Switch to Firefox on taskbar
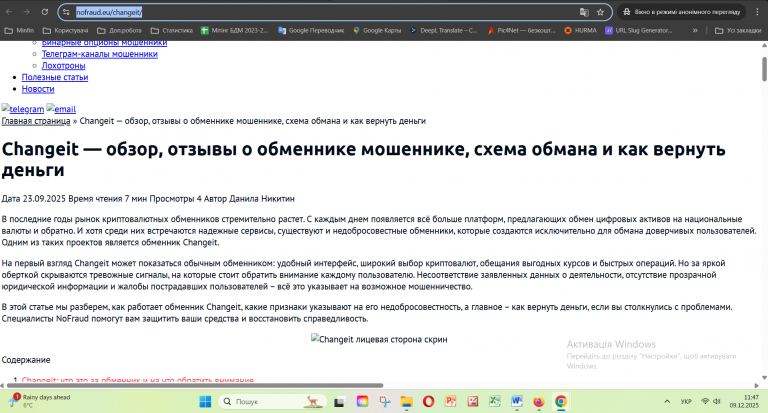The height and width of the screenshot is (413, 768). click(x=539, y=402)
